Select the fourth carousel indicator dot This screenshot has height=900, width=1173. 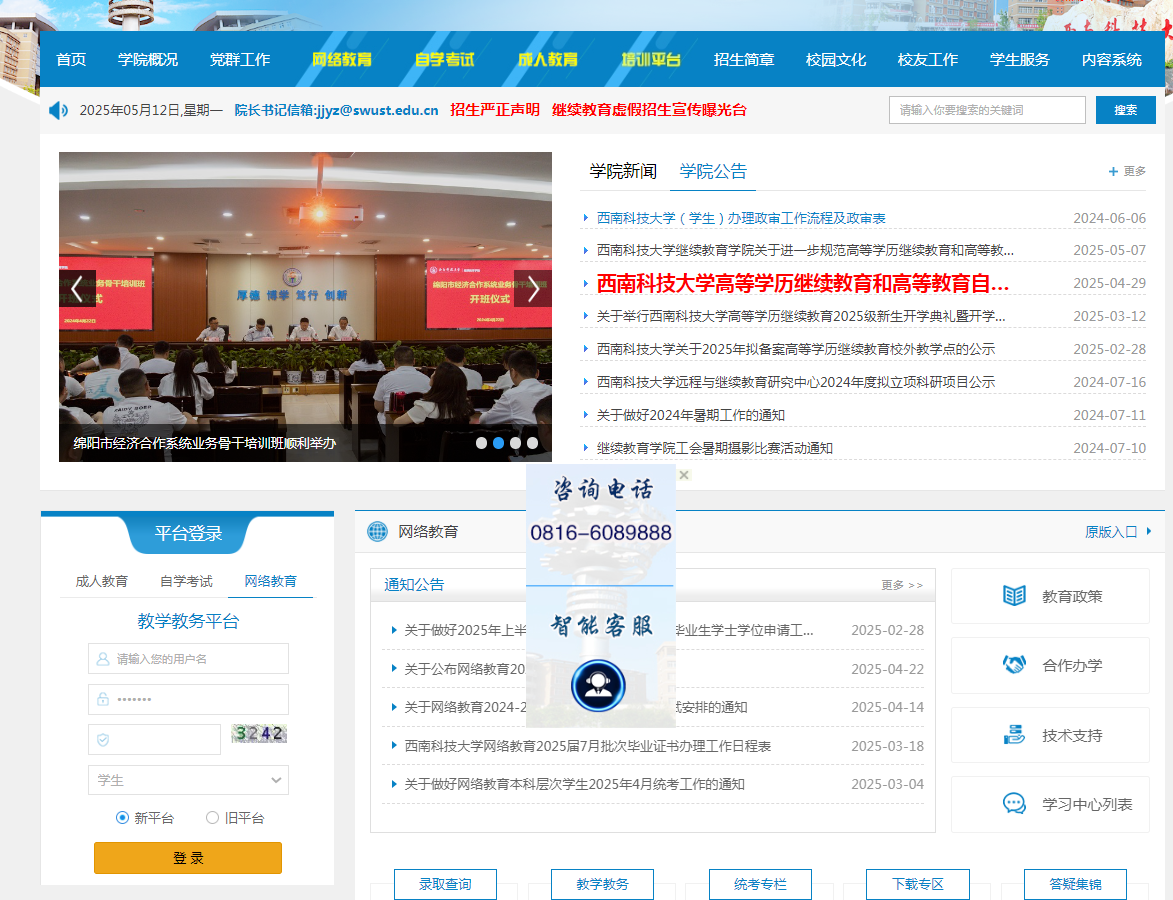coord(532,442)
